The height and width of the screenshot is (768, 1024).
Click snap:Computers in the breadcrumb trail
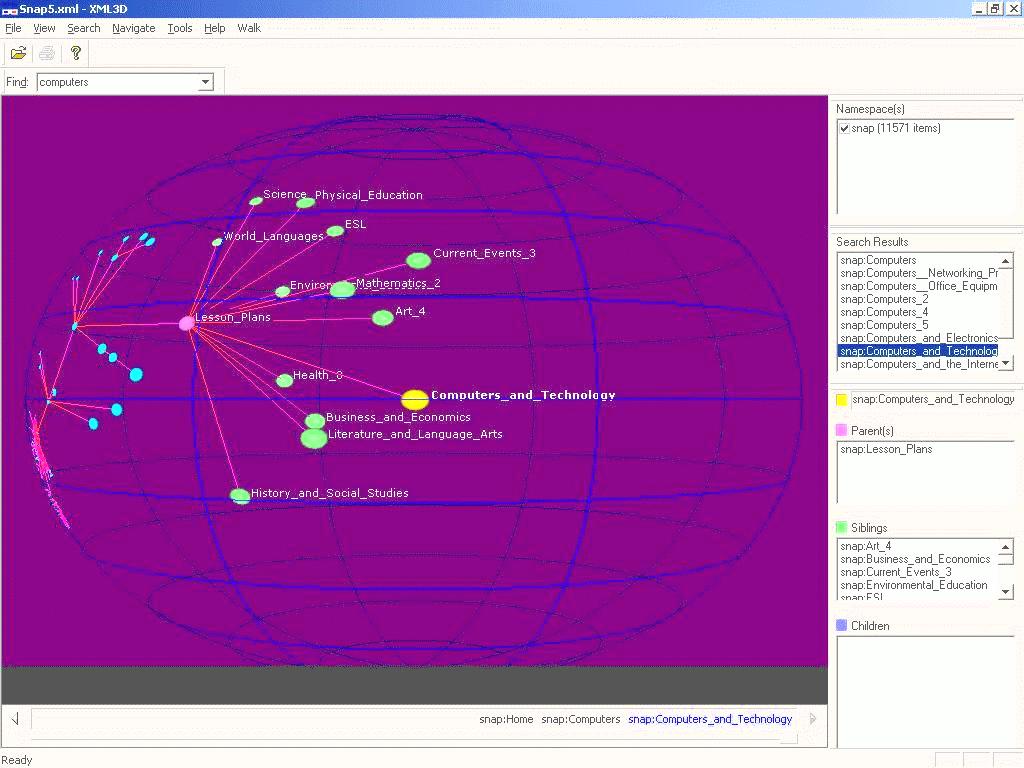(x=580, y=719)
